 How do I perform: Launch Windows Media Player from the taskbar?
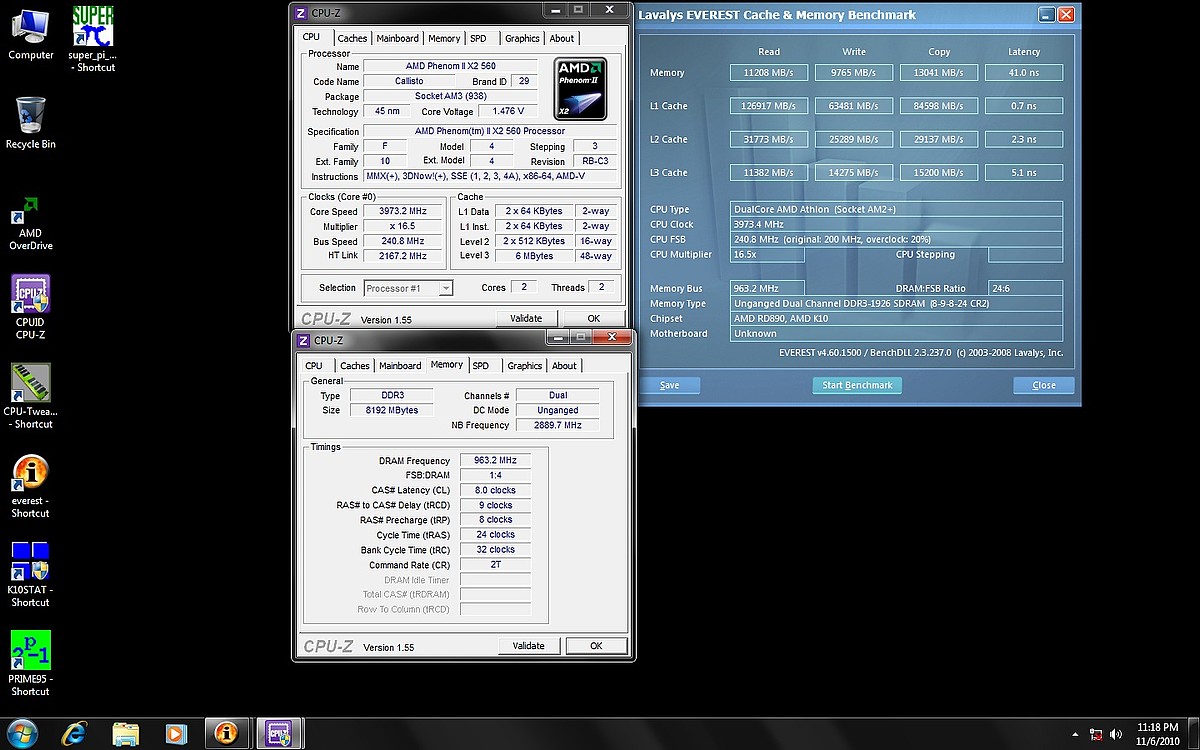(x=176, y=733)
